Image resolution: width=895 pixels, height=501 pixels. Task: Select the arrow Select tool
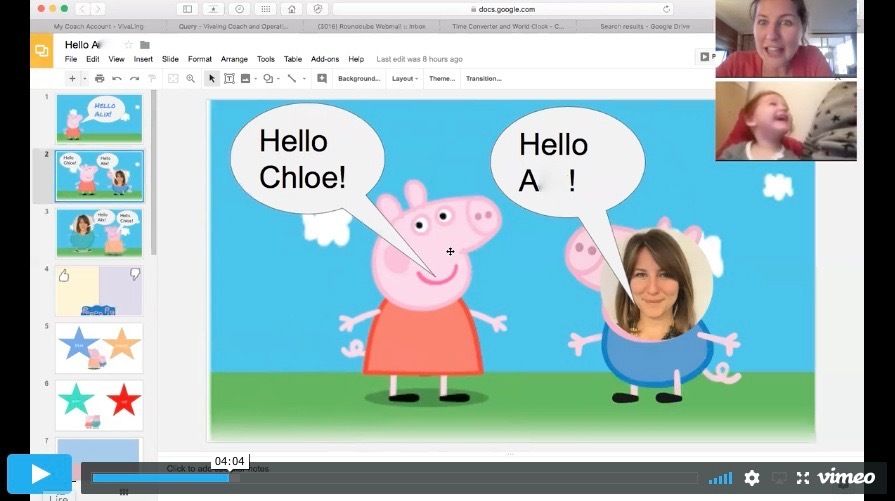pos(212,79)
